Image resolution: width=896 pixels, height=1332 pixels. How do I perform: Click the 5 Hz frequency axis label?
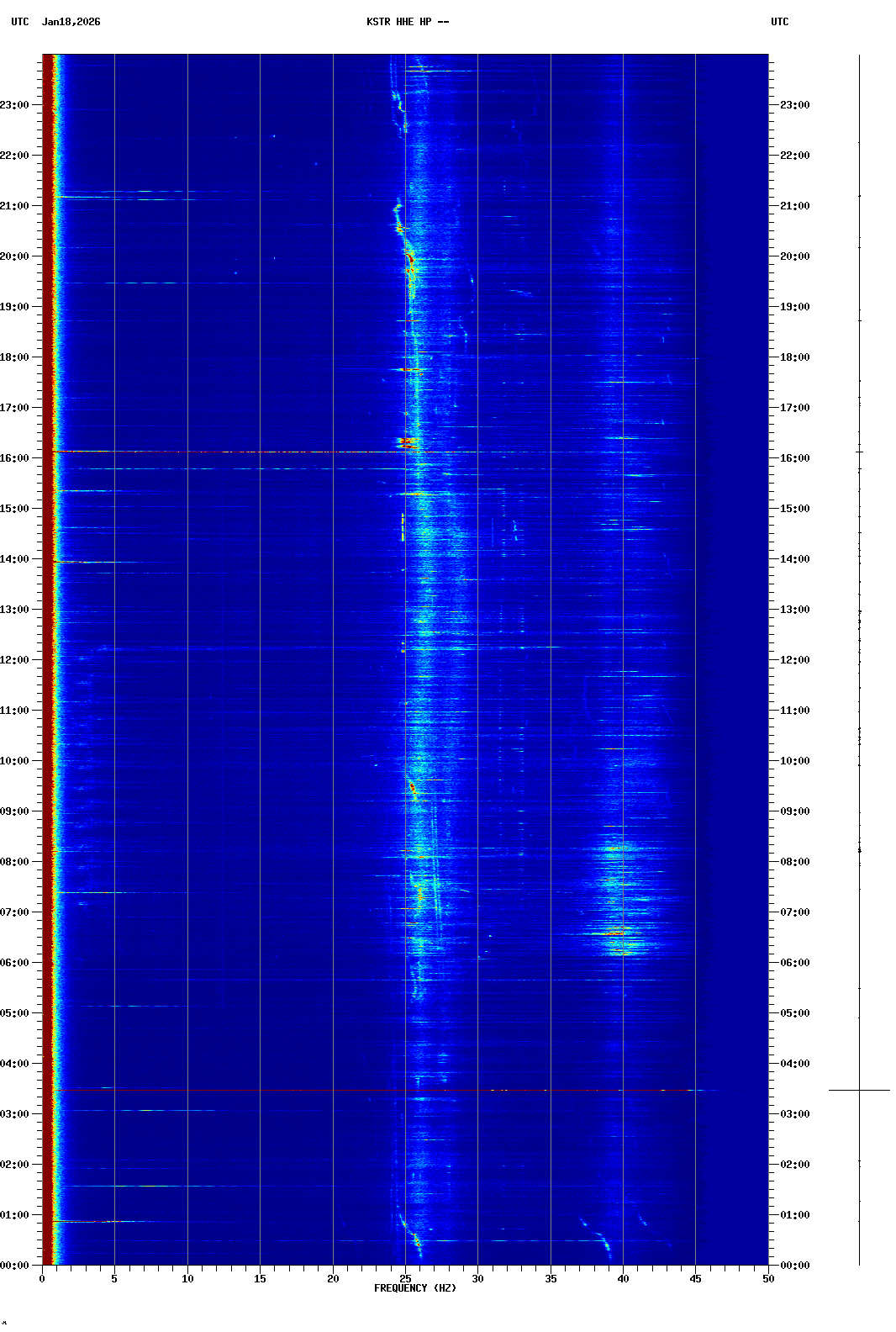(x=114, y=1278)
